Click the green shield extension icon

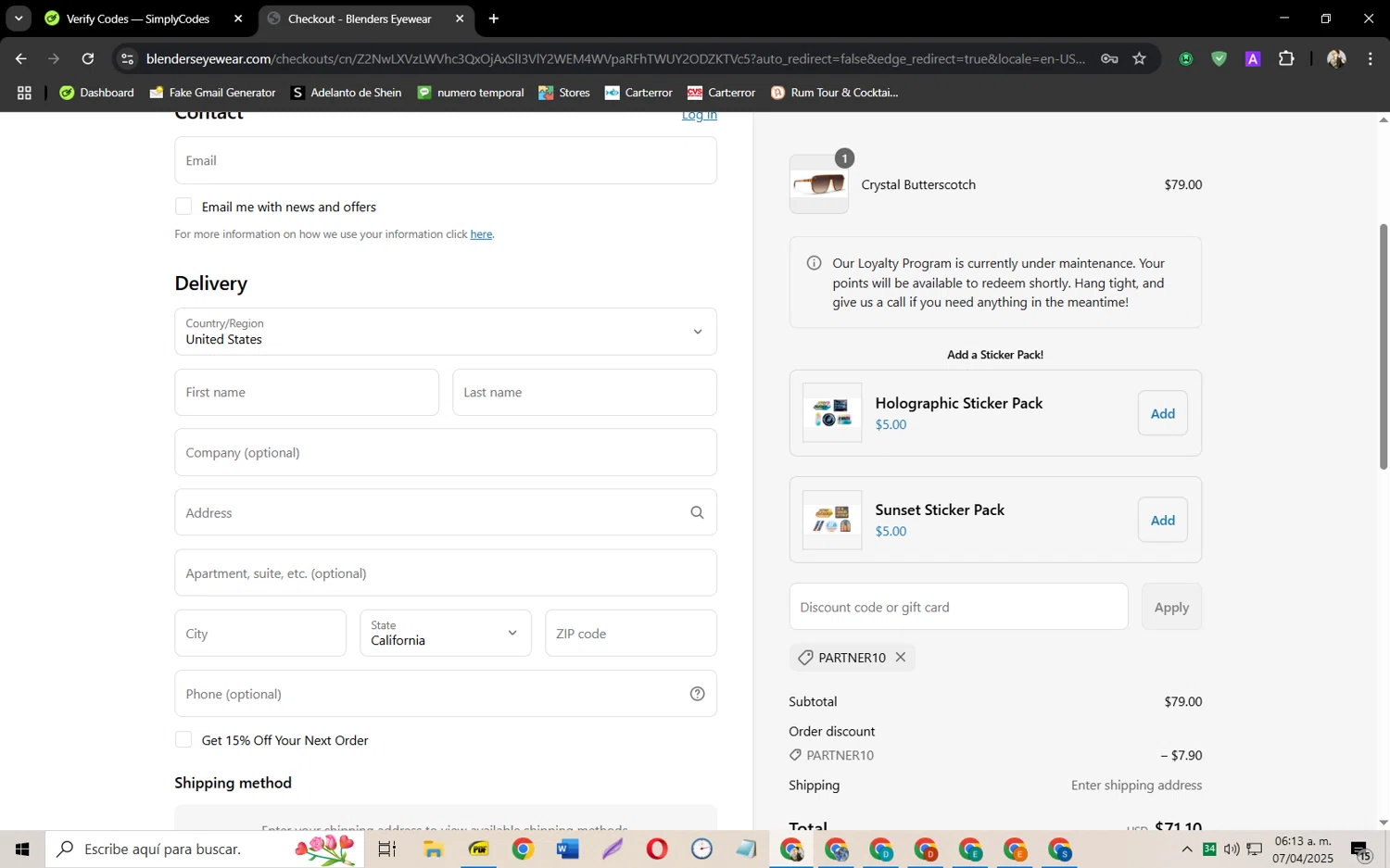(x=1219, y=58)
